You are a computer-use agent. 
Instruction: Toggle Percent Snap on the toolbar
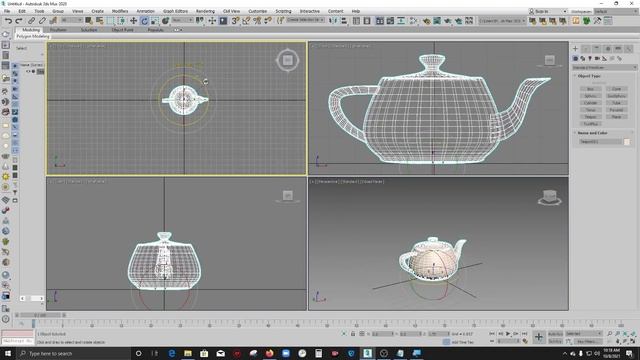pyautogui.click(x=257, y=20)
